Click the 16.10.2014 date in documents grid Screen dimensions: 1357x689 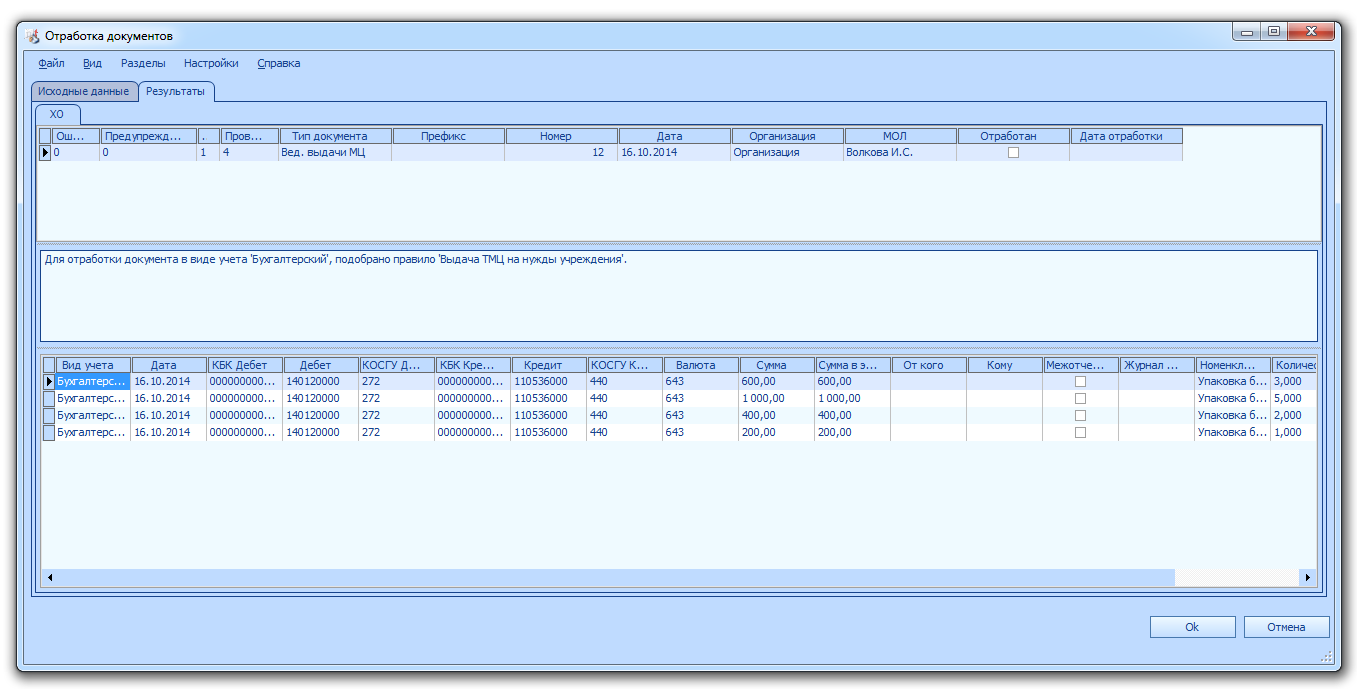(x=674, y=153)
